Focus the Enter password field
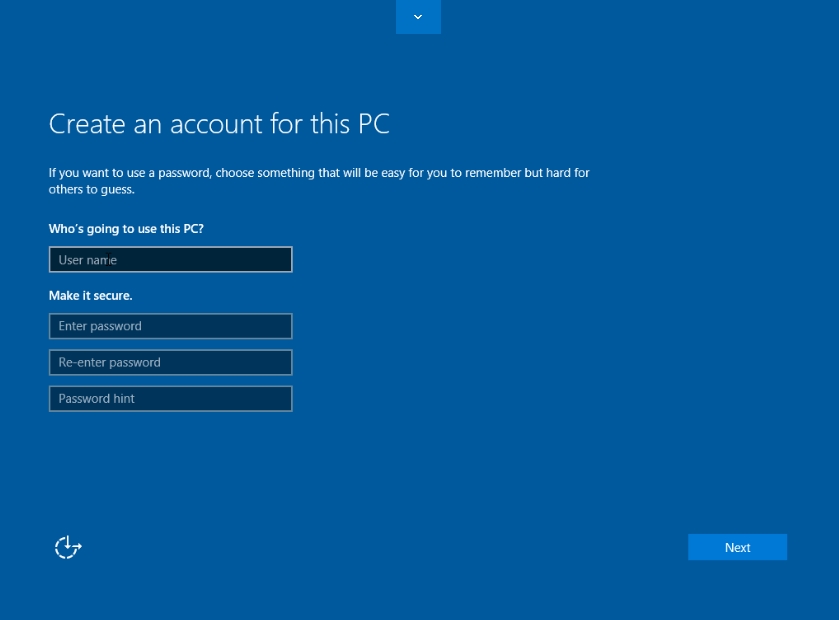Image resolution: width=839 pixels, height=620 pixels. click(x=170, y=326)
